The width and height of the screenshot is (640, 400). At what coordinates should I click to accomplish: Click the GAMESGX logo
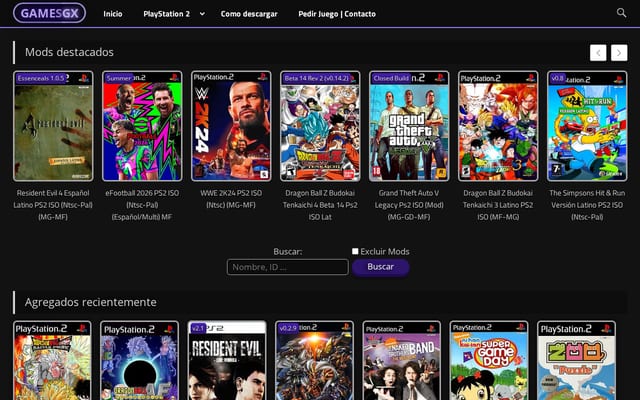pos(49,13)
